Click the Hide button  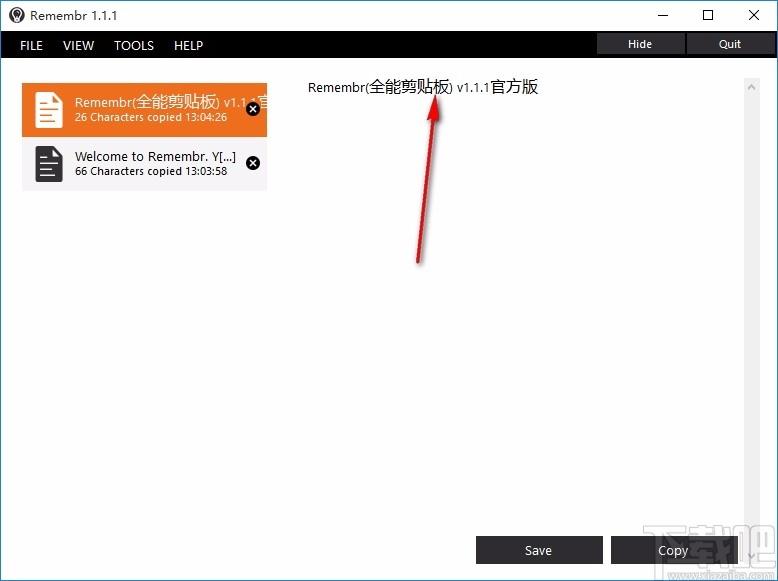tap(640, 44)
